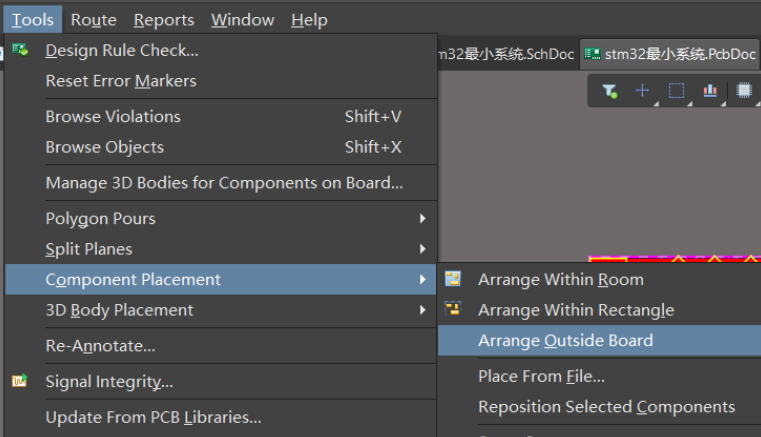
Task: Open the Help menu
Action: pos(309,20)
